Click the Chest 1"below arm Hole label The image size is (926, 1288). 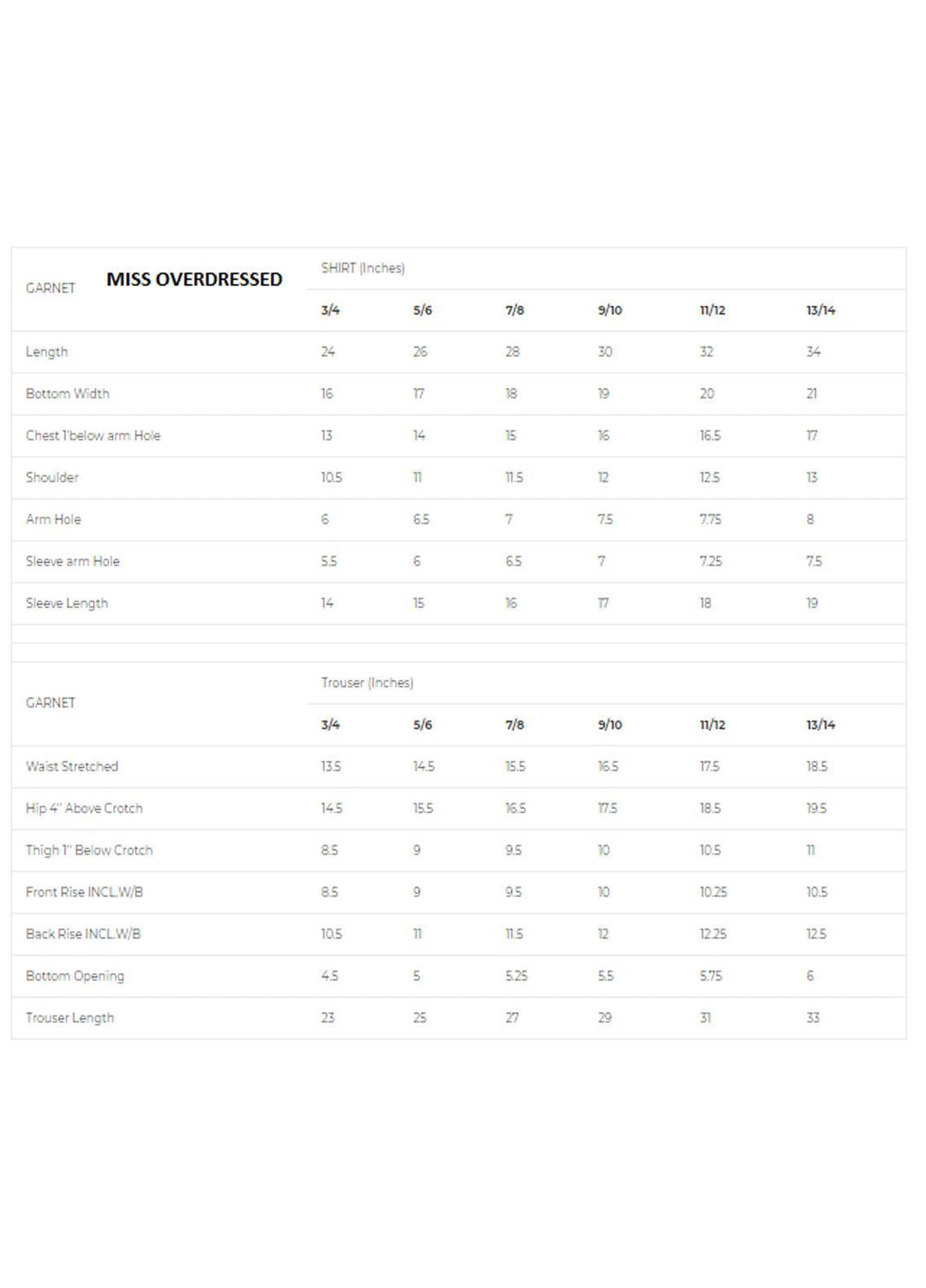click(x=93, y=435)
